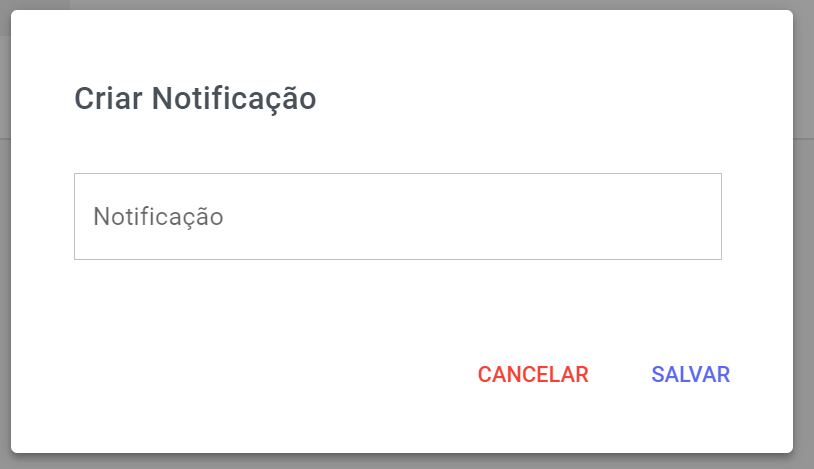Activate the empty Notificação field
Screen dimensions: 814x469
click(397, 216)
